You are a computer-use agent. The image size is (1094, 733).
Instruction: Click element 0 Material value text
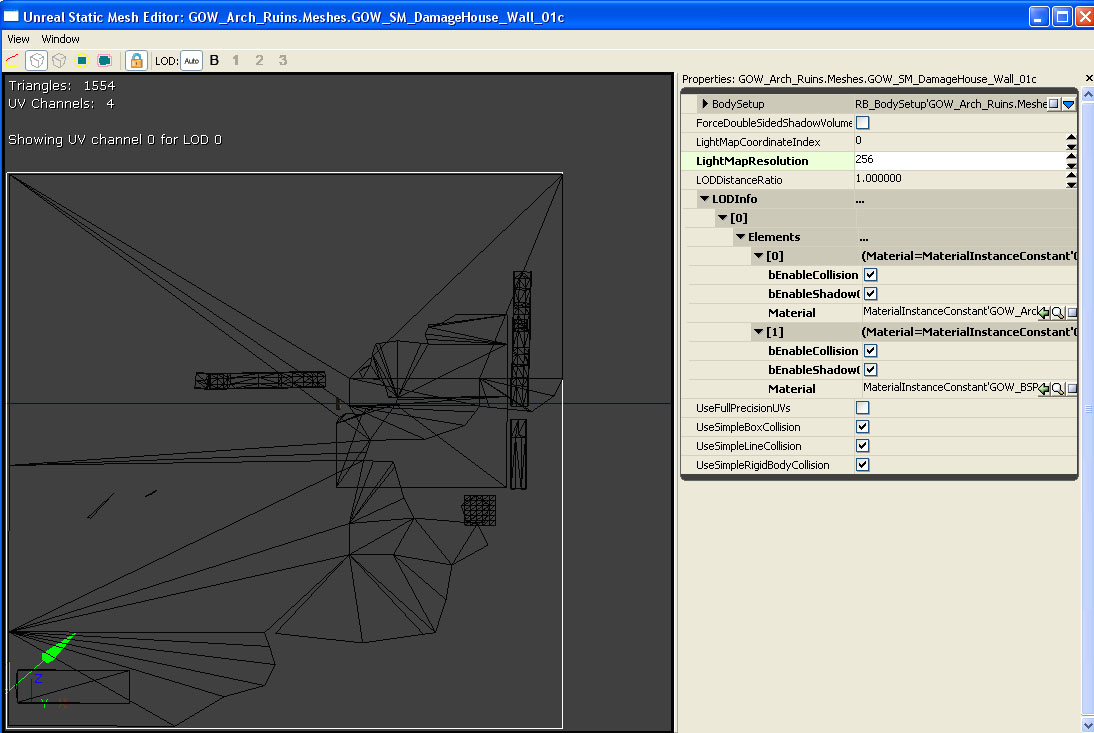950,312
